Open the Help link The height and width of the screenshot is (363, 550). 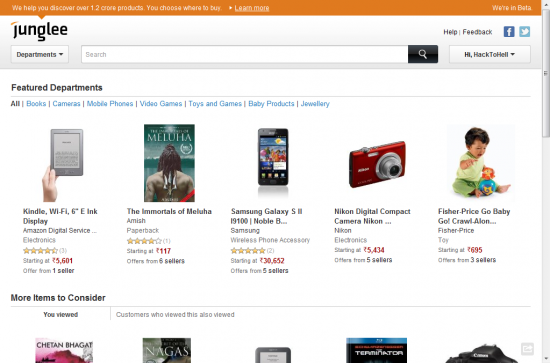(x=450, y=32)
